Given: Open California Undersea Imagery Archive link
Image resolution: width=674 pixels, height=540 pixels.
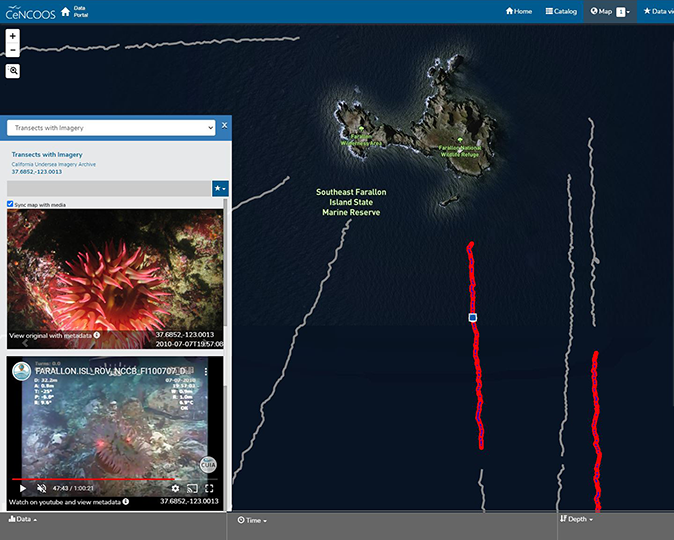Looking at the screenshot, I should pos(54,164).
